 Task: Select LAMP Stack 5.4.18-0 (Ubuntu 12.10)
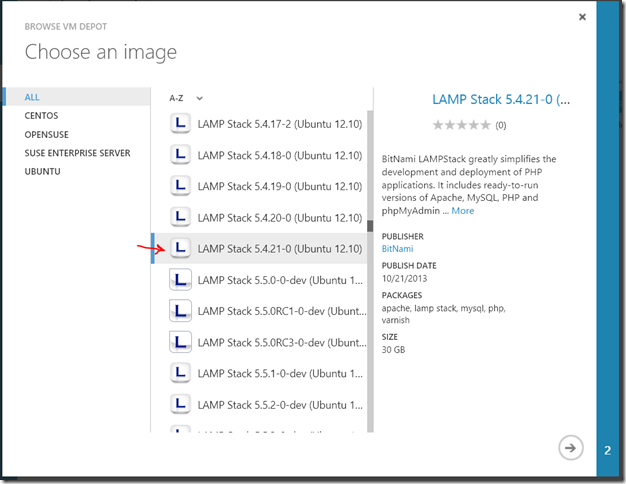coord(260,155)
